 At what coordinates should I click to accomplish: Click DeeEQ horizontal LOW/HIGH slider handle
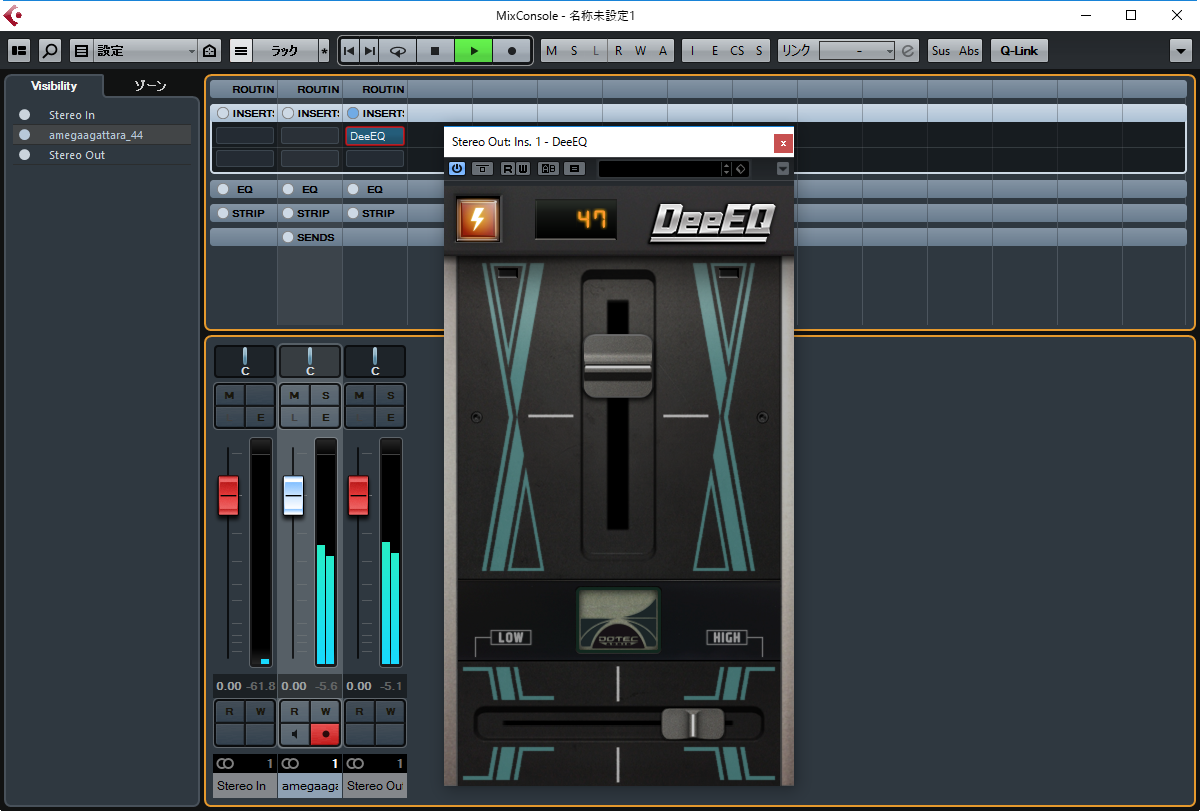click(x=692, y=723)
